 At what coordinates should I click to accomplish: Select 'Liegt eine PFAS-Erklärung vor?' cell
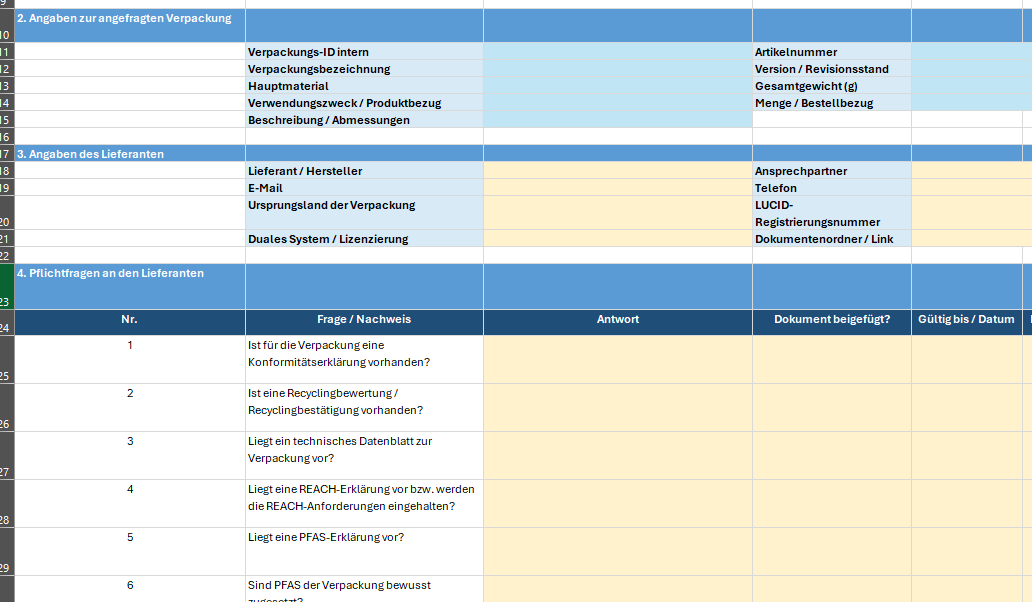[364, 551]
